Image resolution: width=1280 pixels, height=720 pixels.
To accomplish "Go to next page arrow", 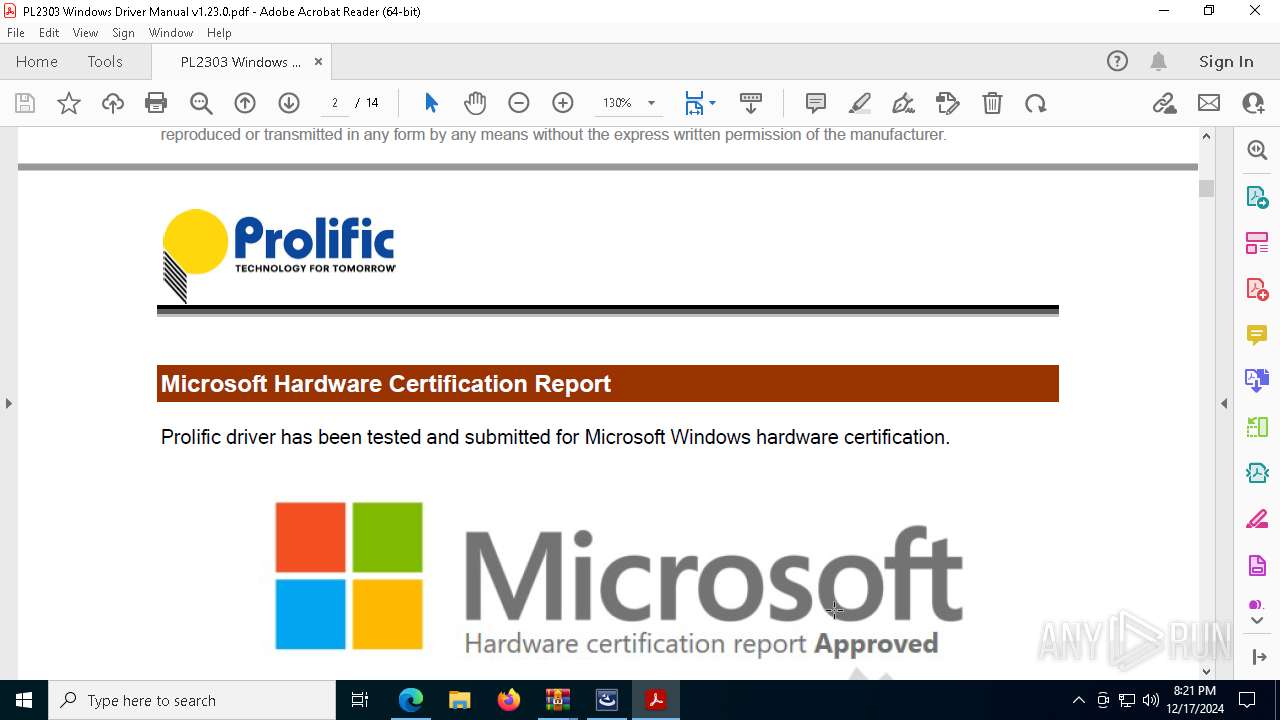I will point(289,103).
